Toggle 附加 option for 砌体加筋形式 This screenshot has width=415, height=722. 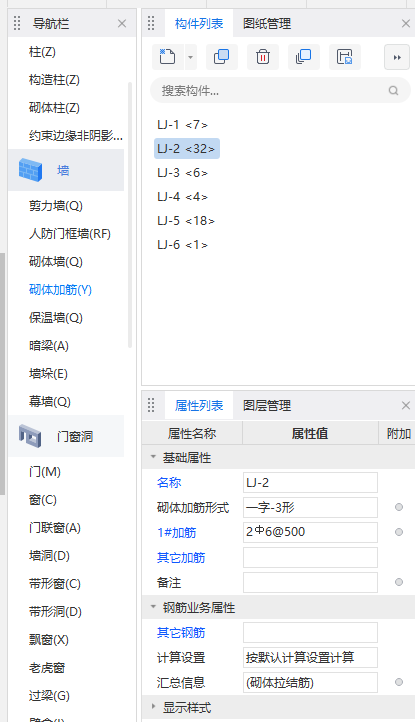tap(399, 507)
